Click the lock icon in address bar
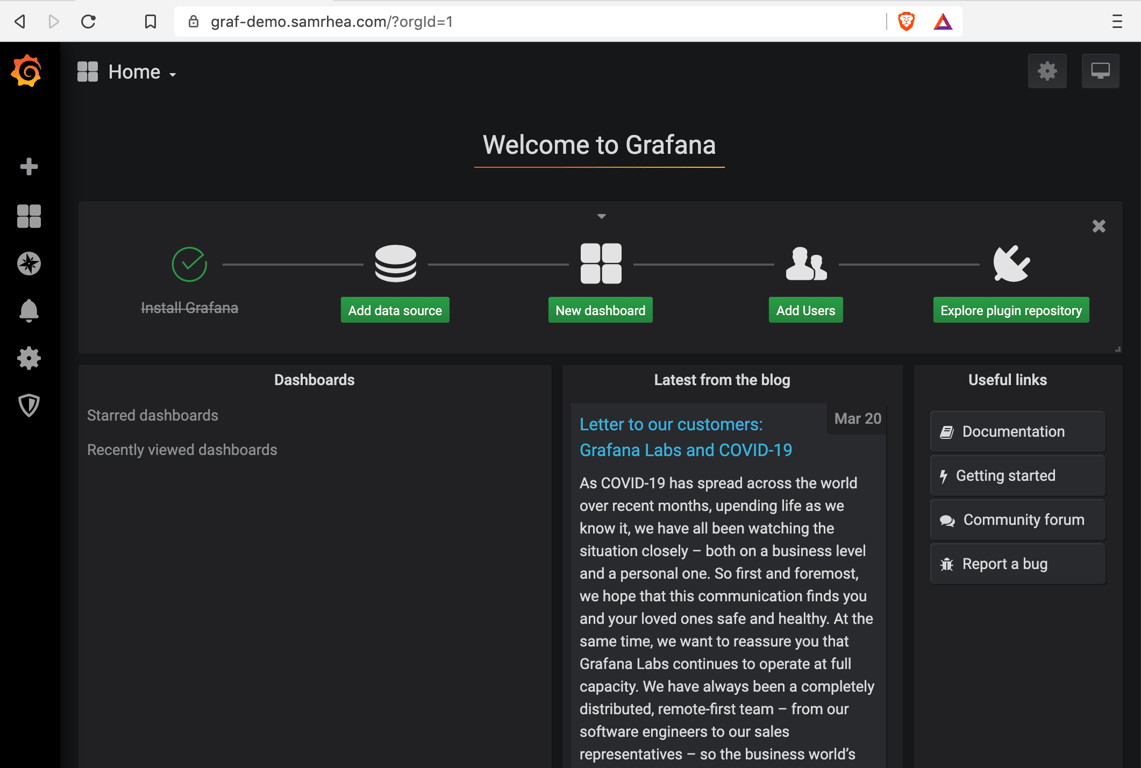Viewport: 1141px width, 768px height. coord(194,22)
